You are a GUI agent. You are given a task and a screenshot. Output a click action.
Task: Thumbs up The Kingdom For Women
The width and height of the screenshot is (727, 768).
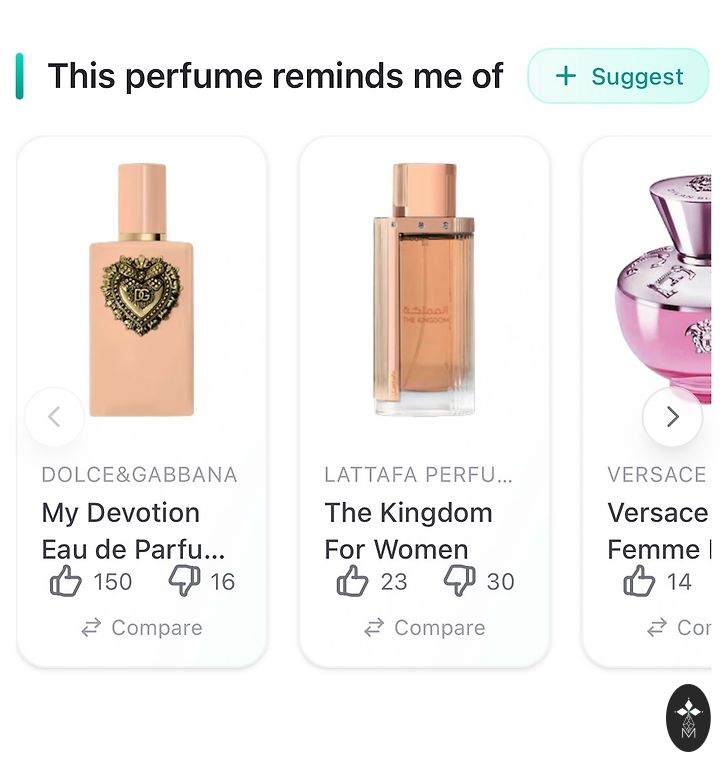point(352,581)
